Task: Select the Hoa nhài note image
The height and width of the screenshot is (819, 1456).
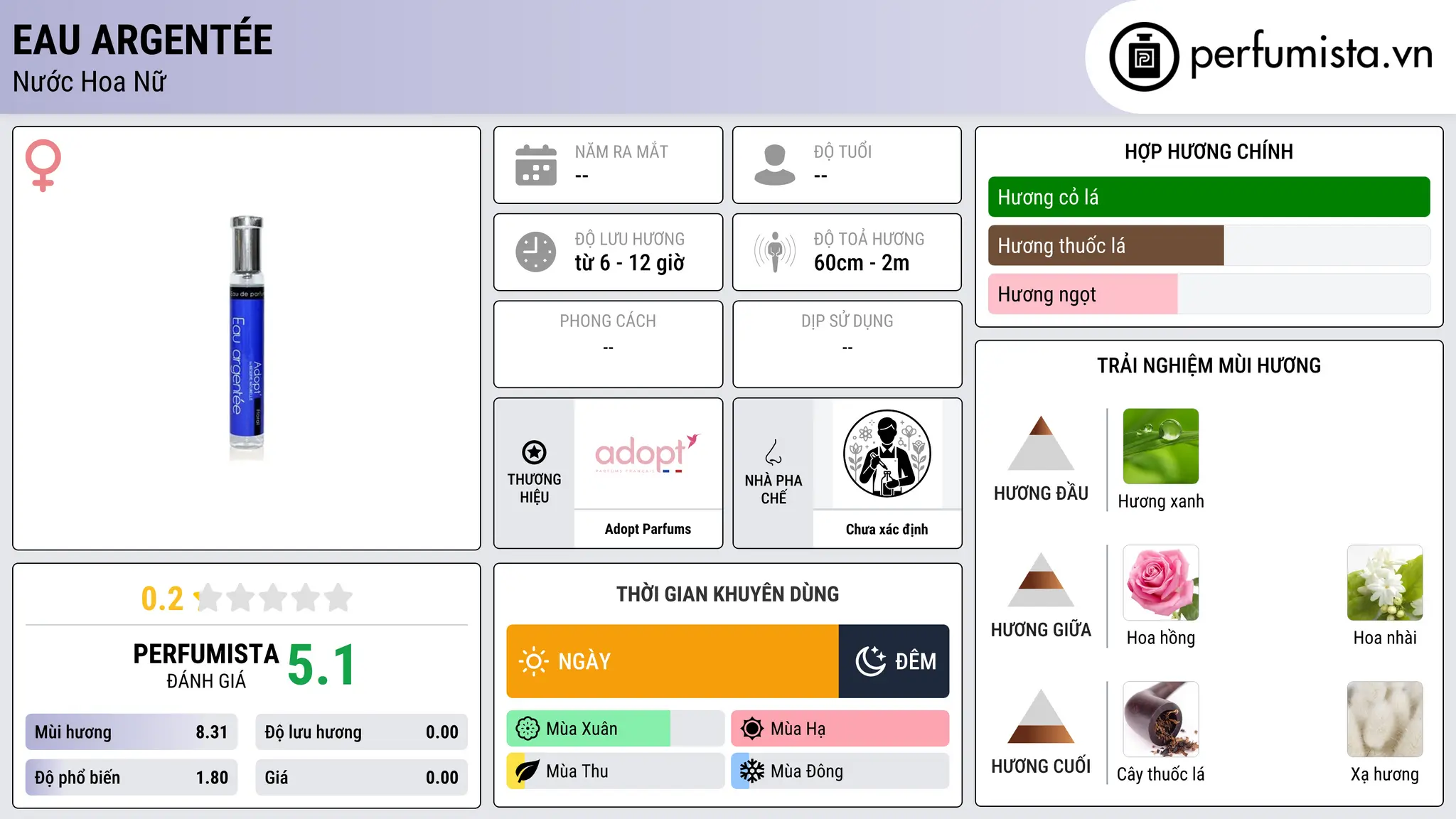Action: [x=1385, y=583]
